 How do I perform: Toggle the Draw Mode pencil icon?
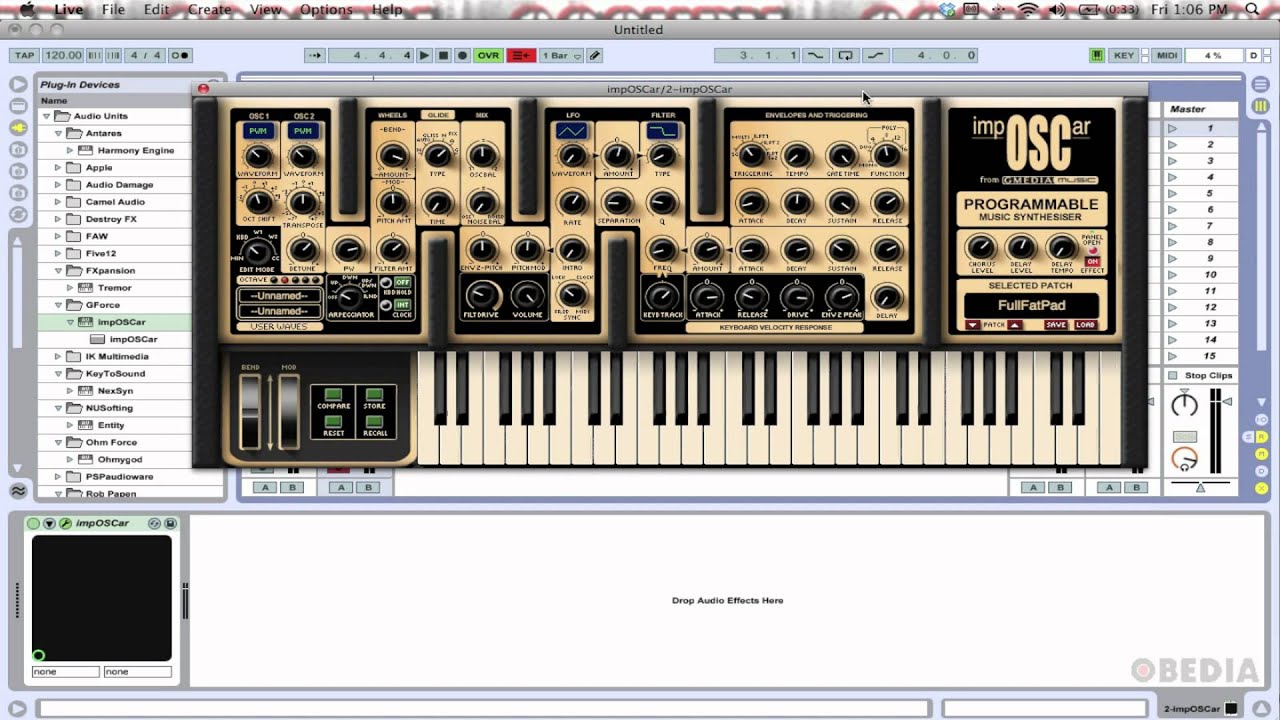coord(594,56)
